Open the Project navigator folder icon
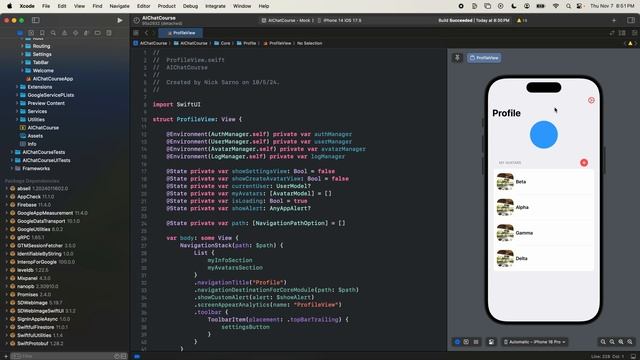The image size is (640, 360). point(20,33)
